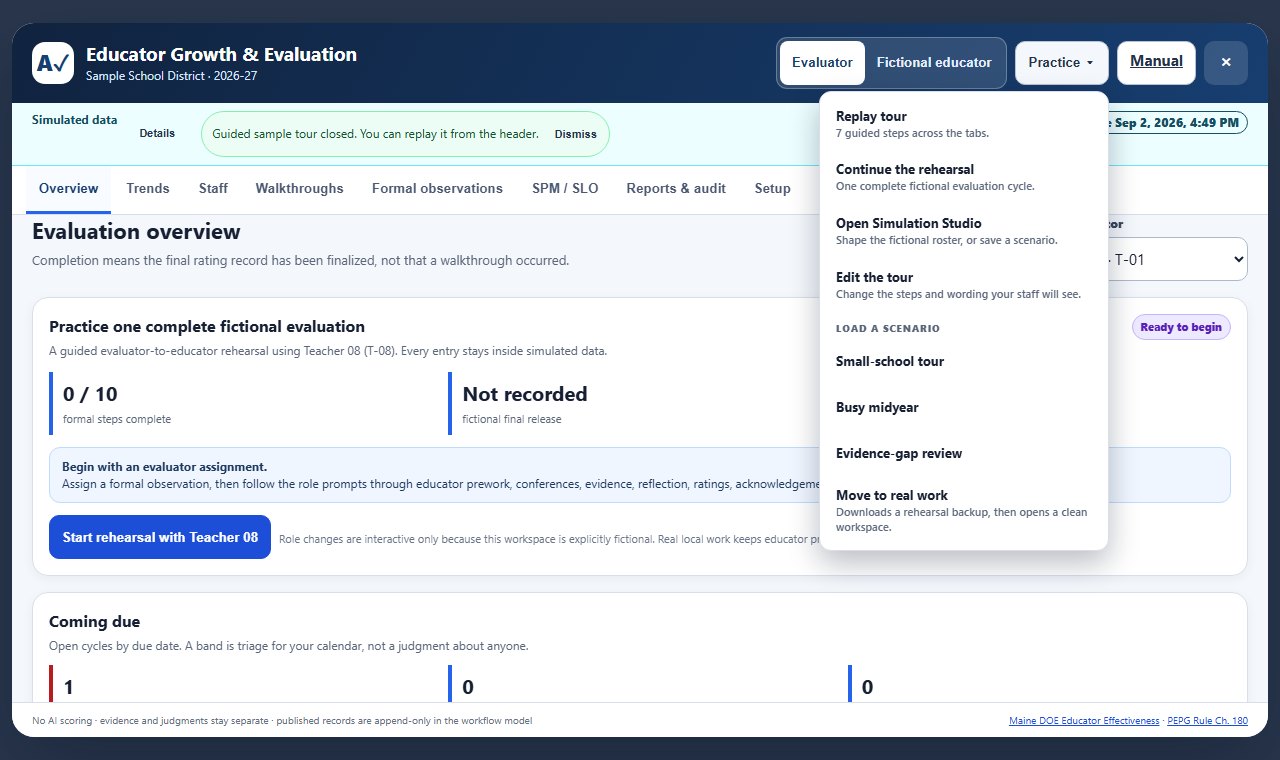This screenshot has width=1280, height=760.
Task: Click the LOAD A SCENARIO menu label
Action: click(x=888, y=328)
